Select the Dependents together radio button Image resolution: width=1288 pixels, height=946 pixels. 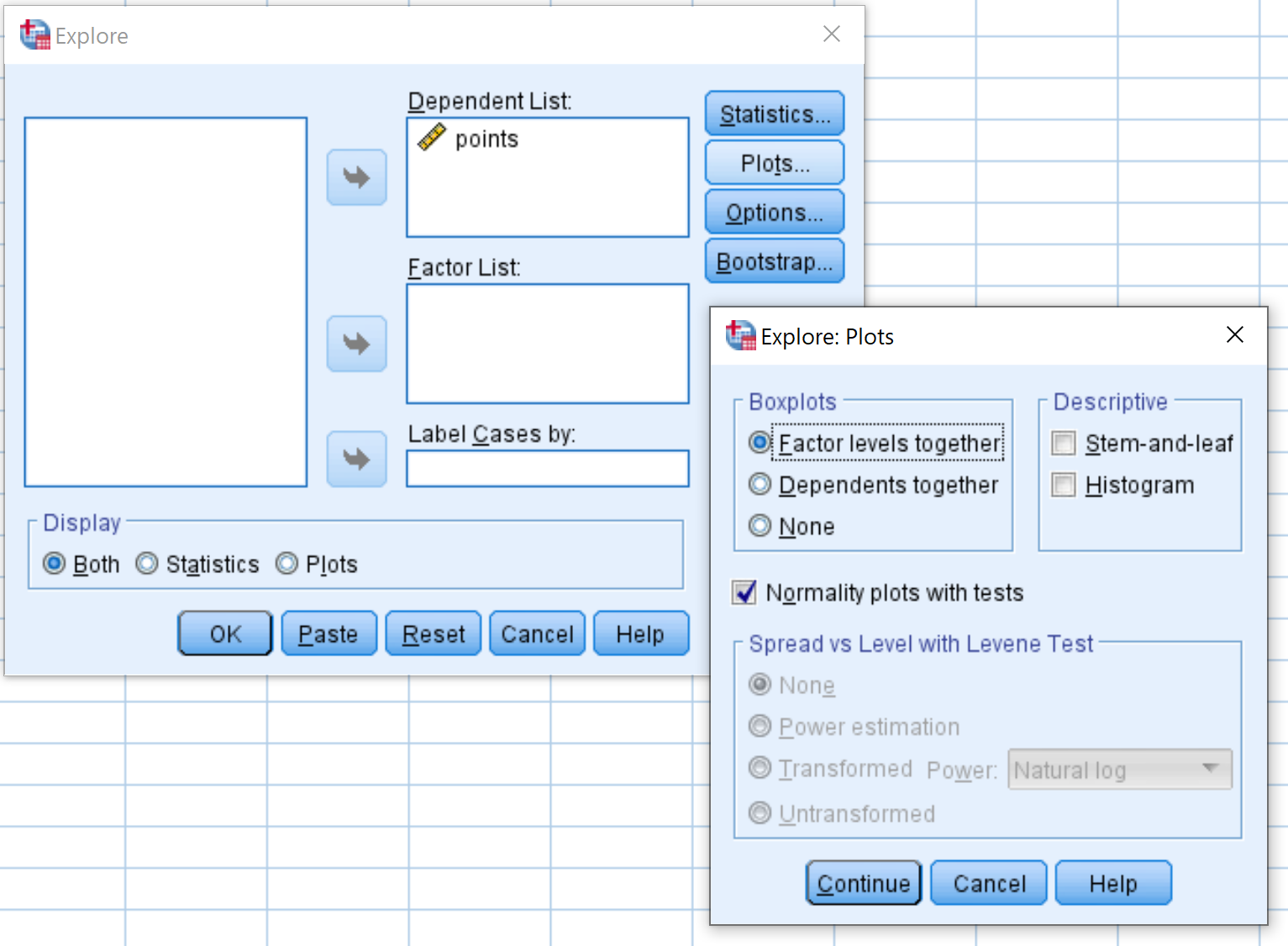coord(760,485)
